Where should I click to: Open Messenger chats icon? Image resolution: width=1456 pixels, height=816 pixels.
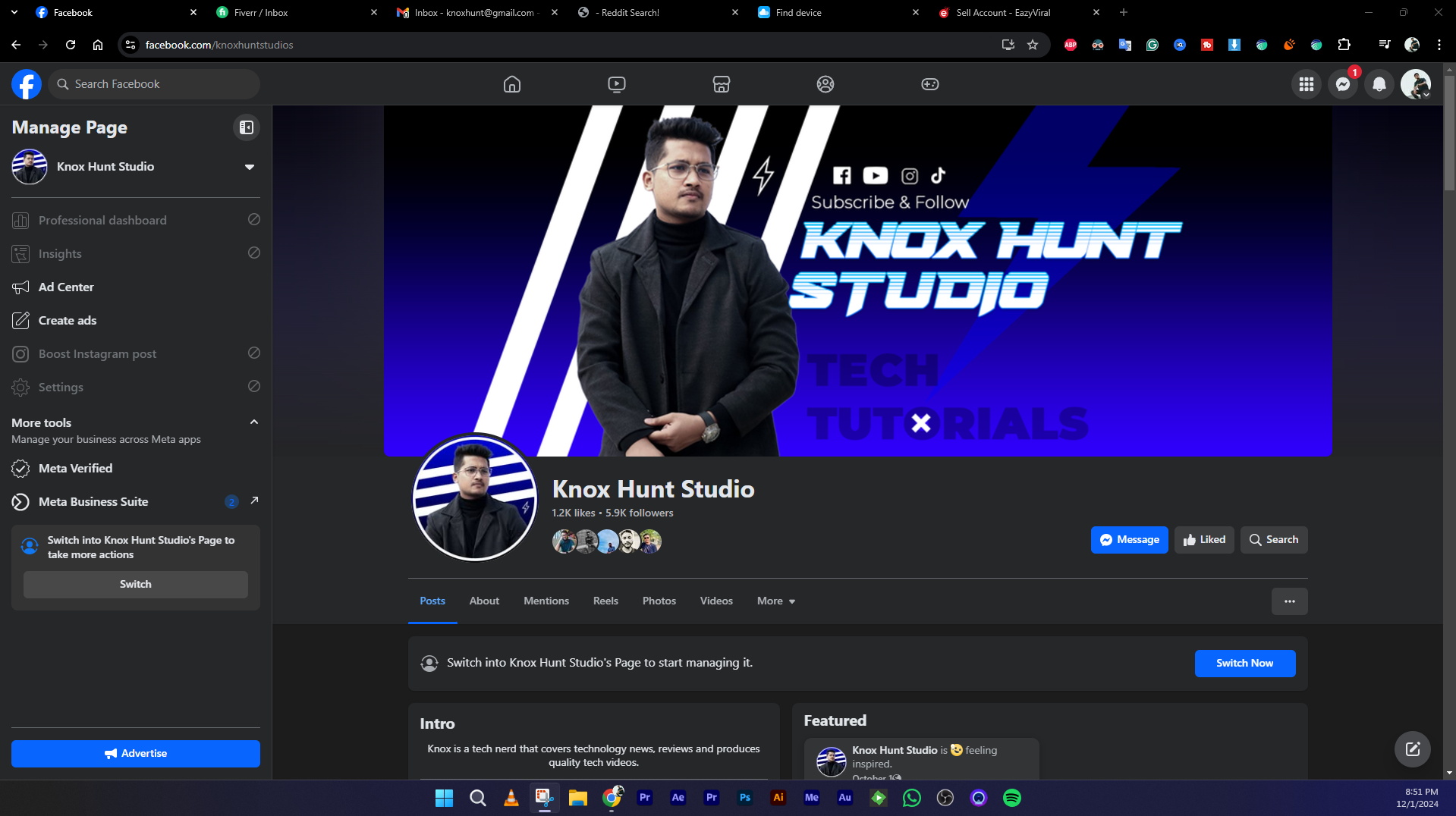click(x=1343, y=84)
